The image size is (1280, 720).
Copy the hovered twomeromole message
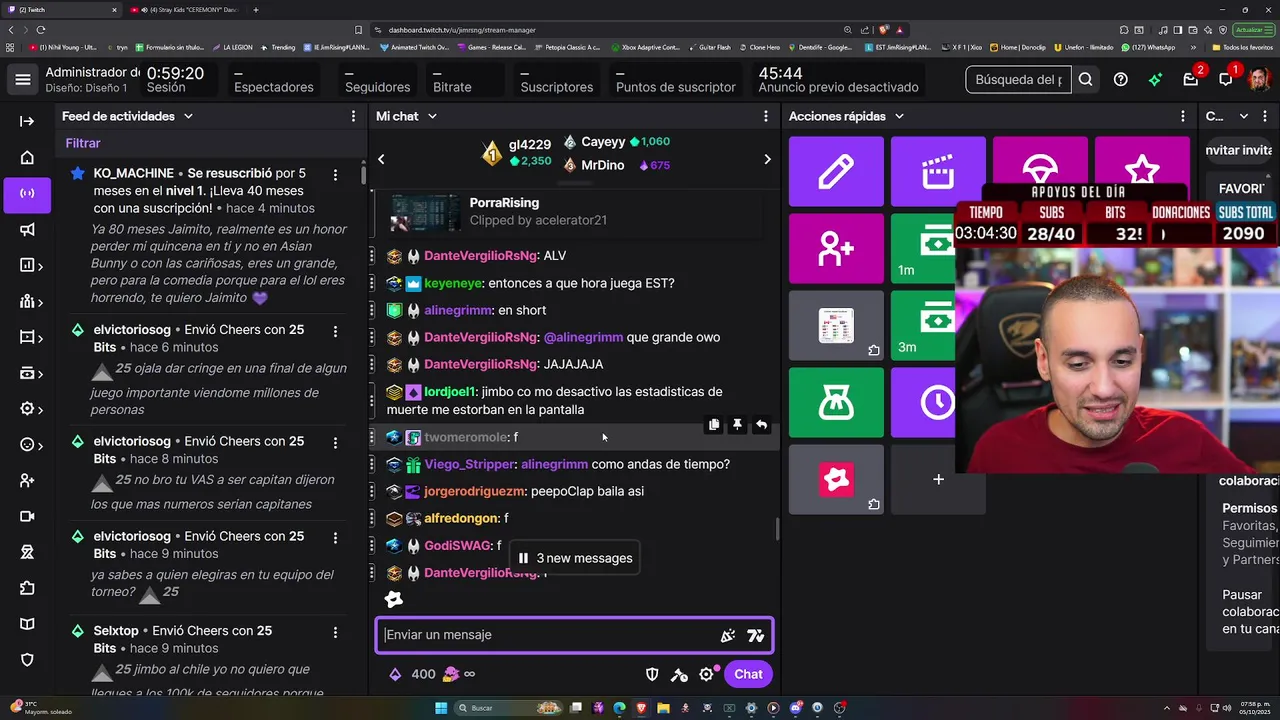[714, 425]
